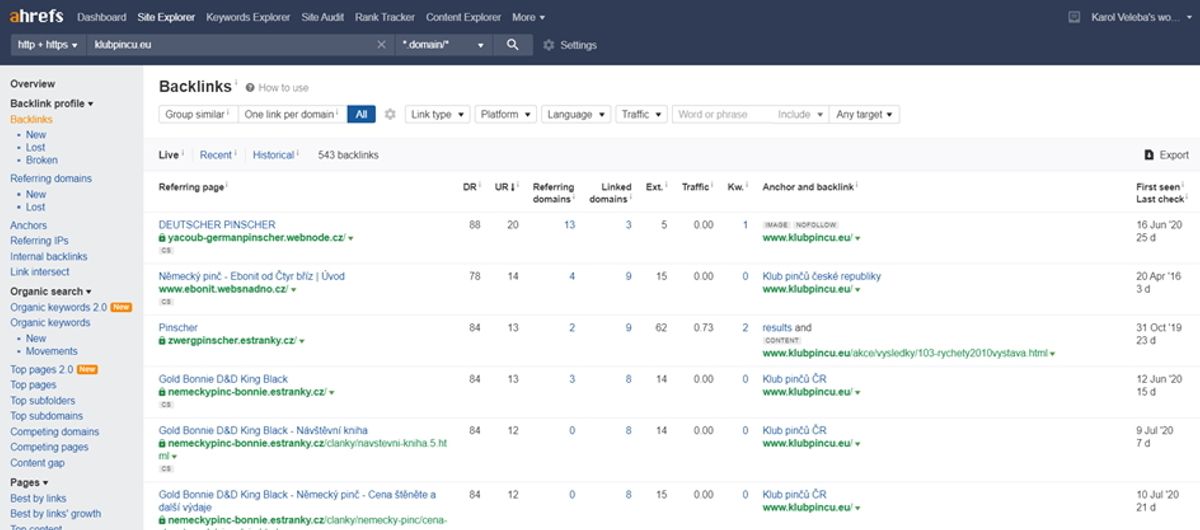Open the DEUTSCHER PINSCHER referring page

(217, 225)
